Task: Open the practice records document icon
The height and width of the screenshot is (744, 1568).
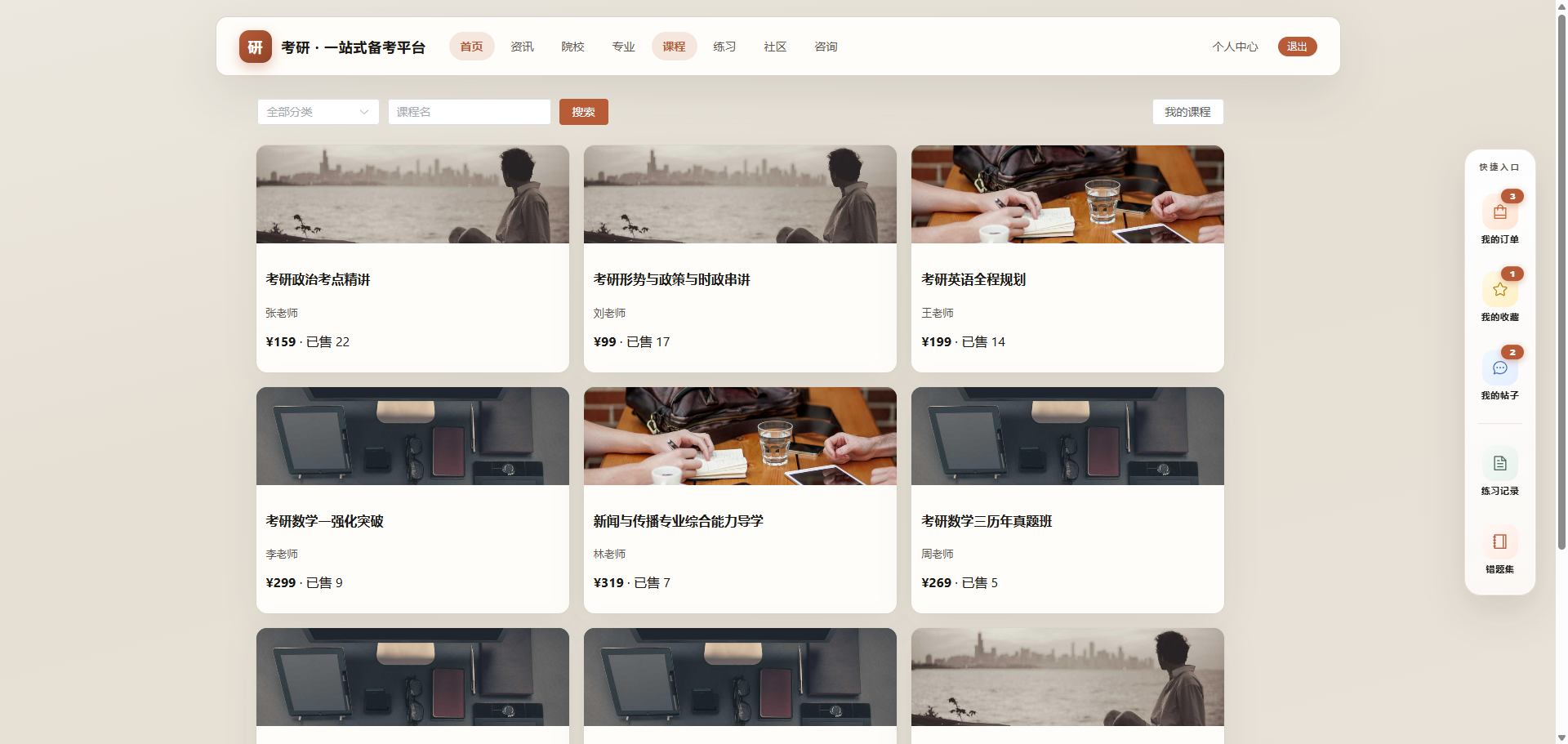Action: click(x=1499, y=463)
